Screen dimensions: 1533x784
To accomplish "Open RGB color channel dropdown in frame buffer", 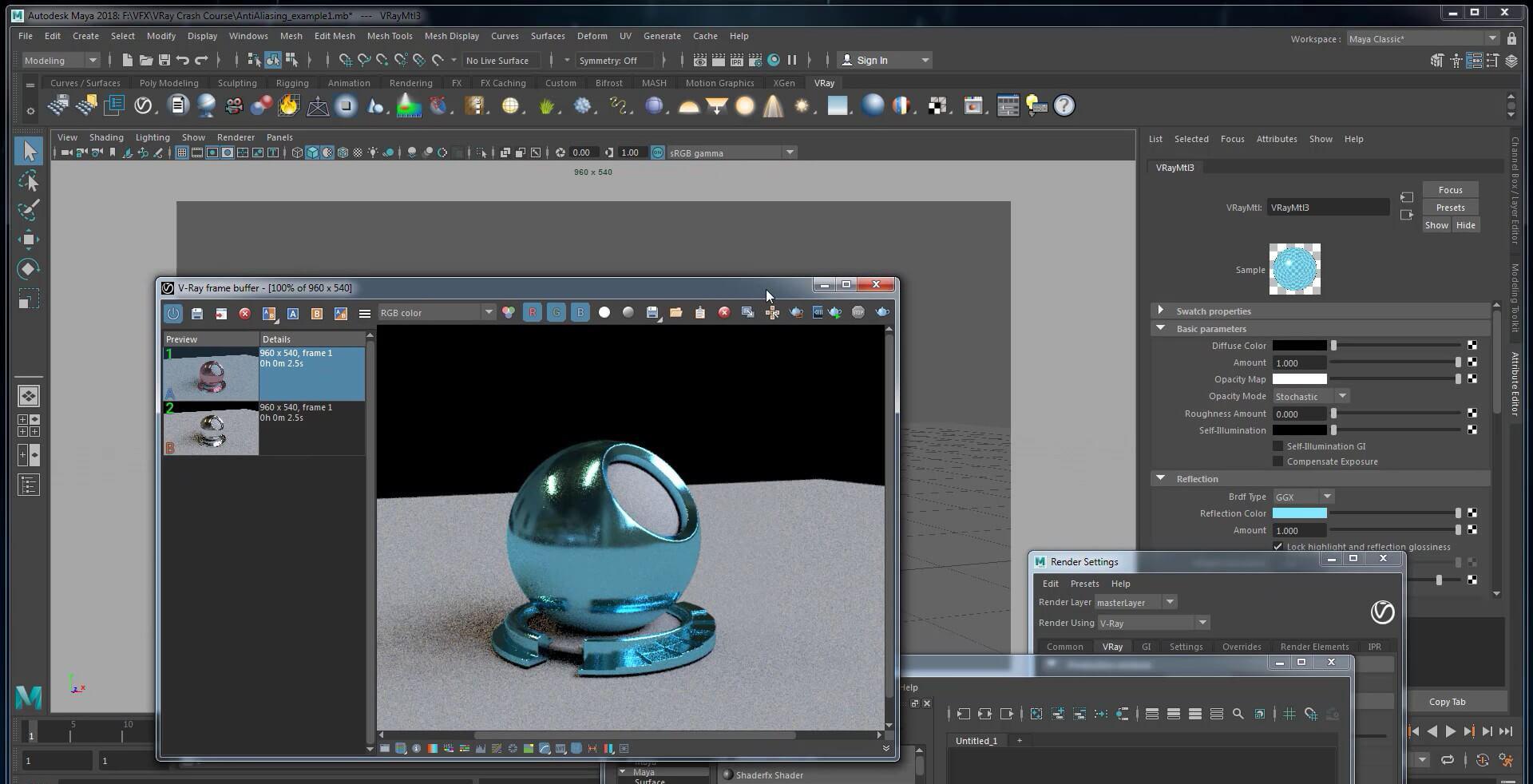I will (436, 312).
